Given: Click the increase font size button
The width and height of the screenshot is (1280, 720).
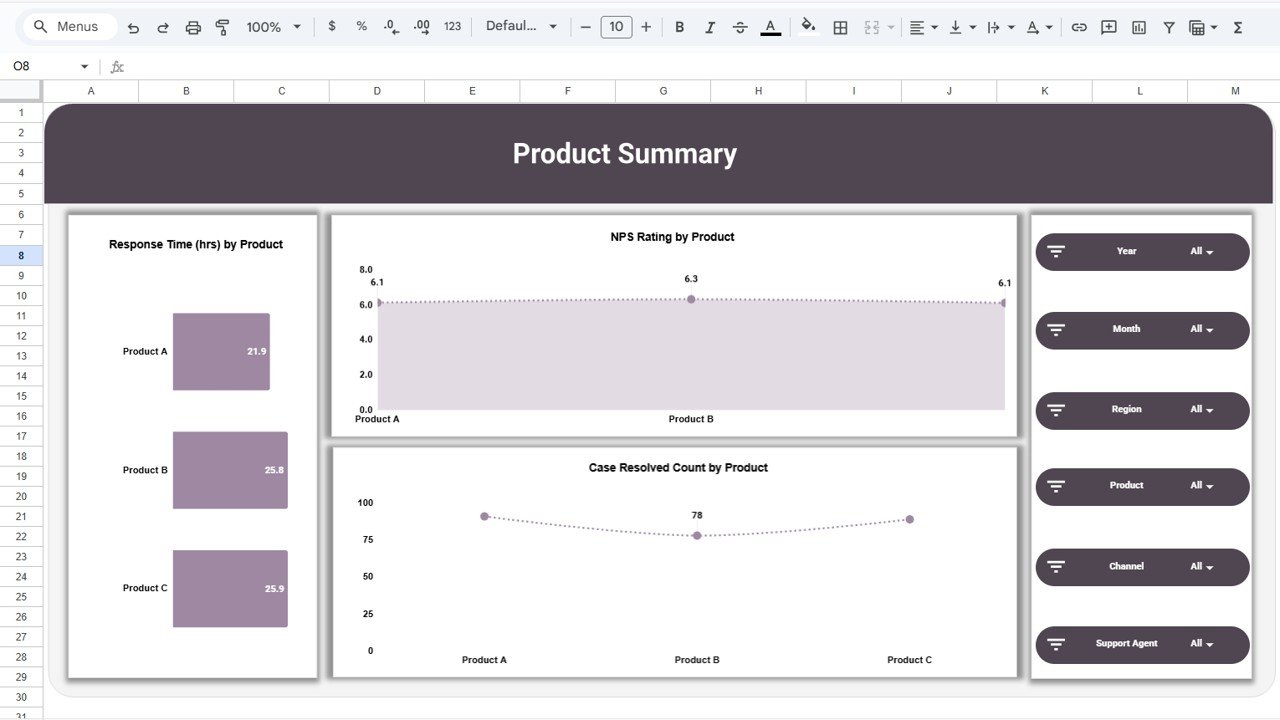Looking at the screenshot, I should coord(646,27).
